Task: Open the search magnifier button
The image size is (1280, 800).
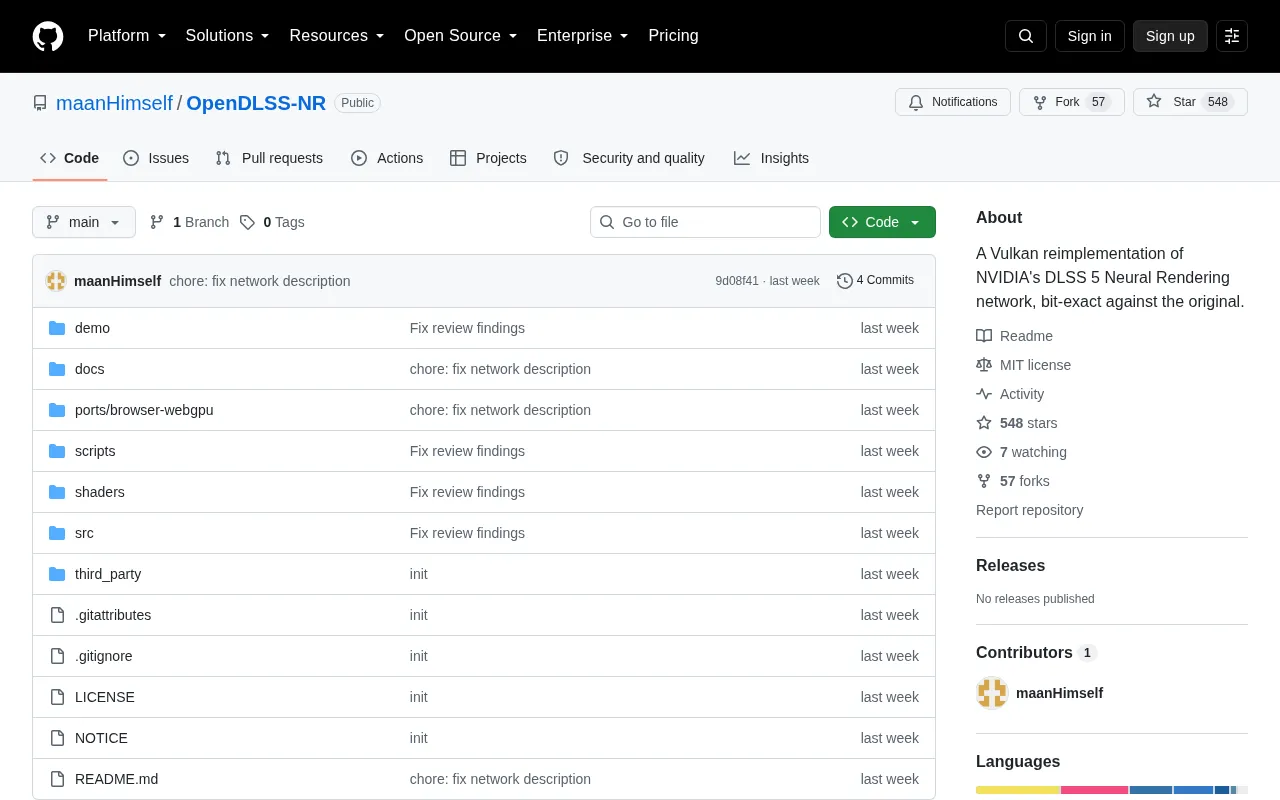Action: [x=1026, y=36]
